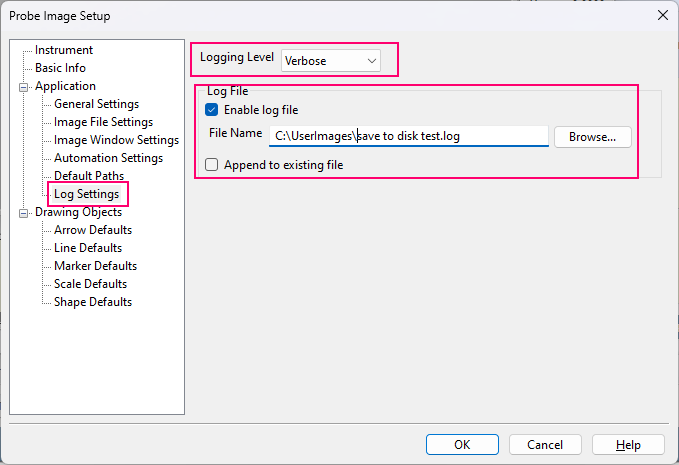Go to General Settings

96,104
